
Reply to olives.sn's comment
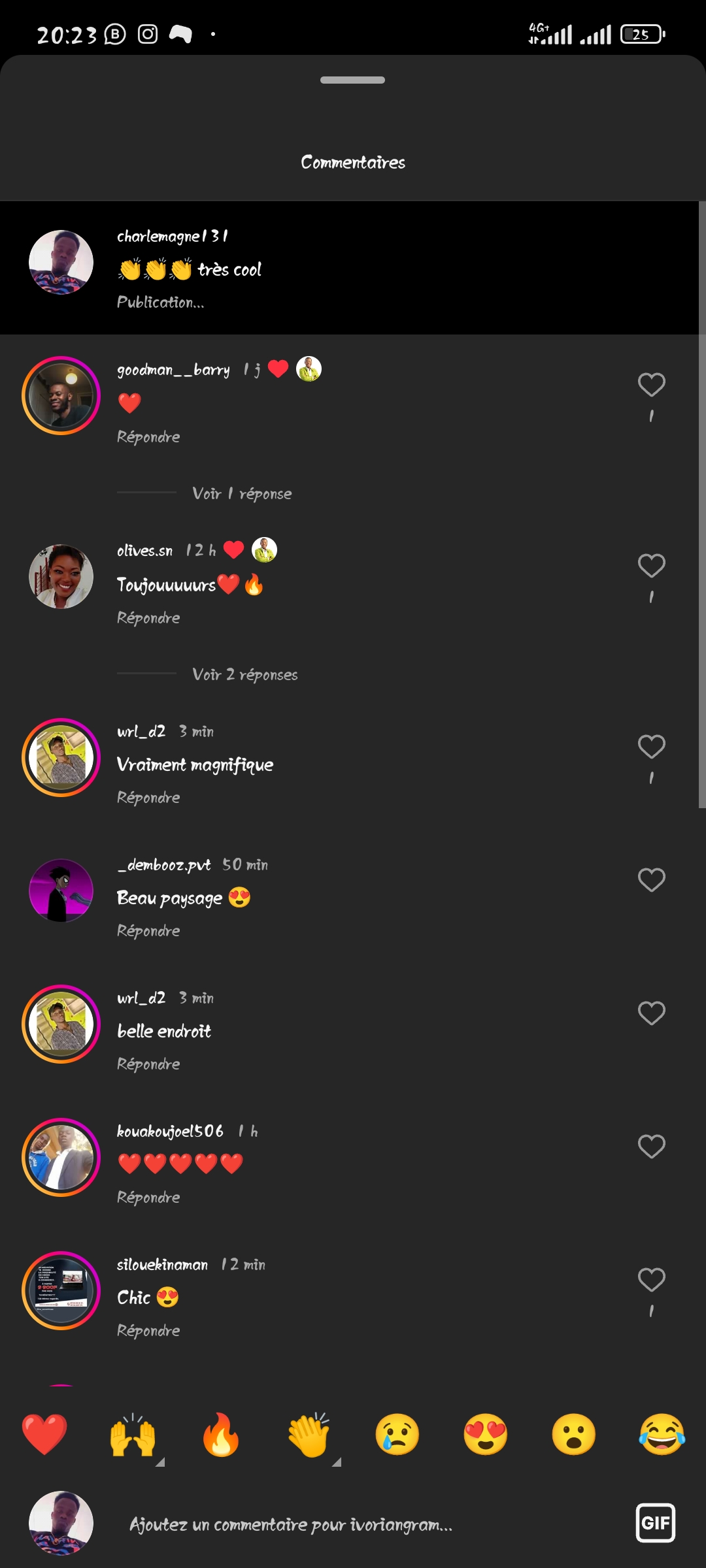[x=148, y=618]
